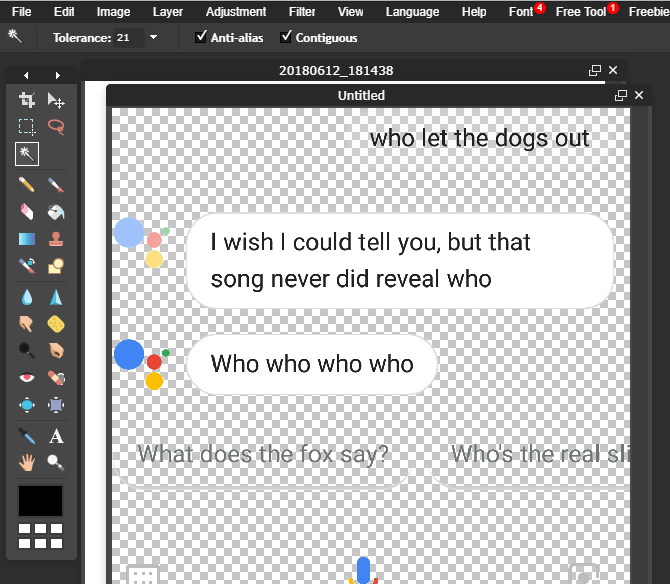The image size is (670, 584).
Task: Click the blue microphone icon in canvas
Action: [363, 570]
